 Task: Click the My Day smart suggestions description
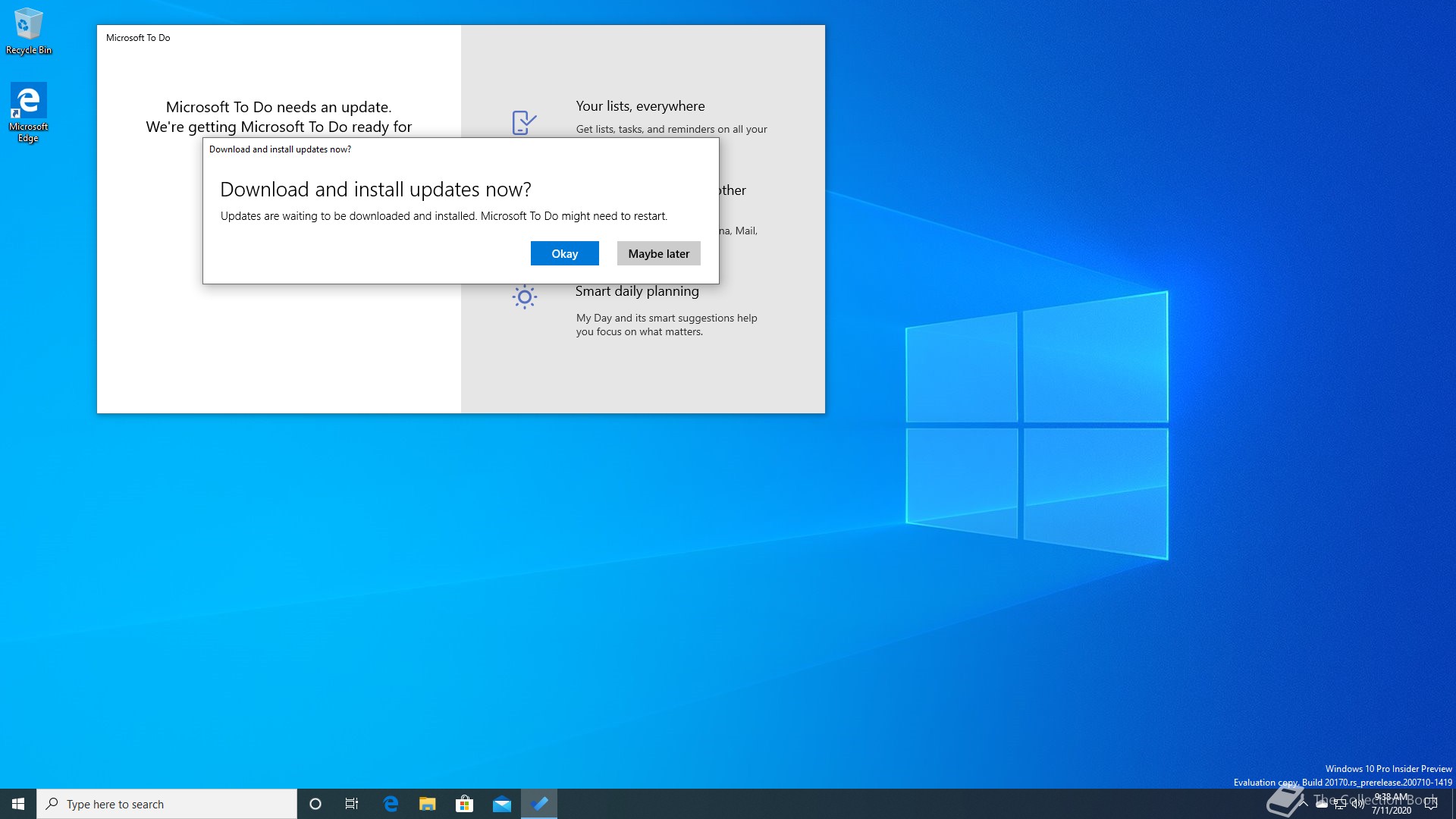click(667, 325)
